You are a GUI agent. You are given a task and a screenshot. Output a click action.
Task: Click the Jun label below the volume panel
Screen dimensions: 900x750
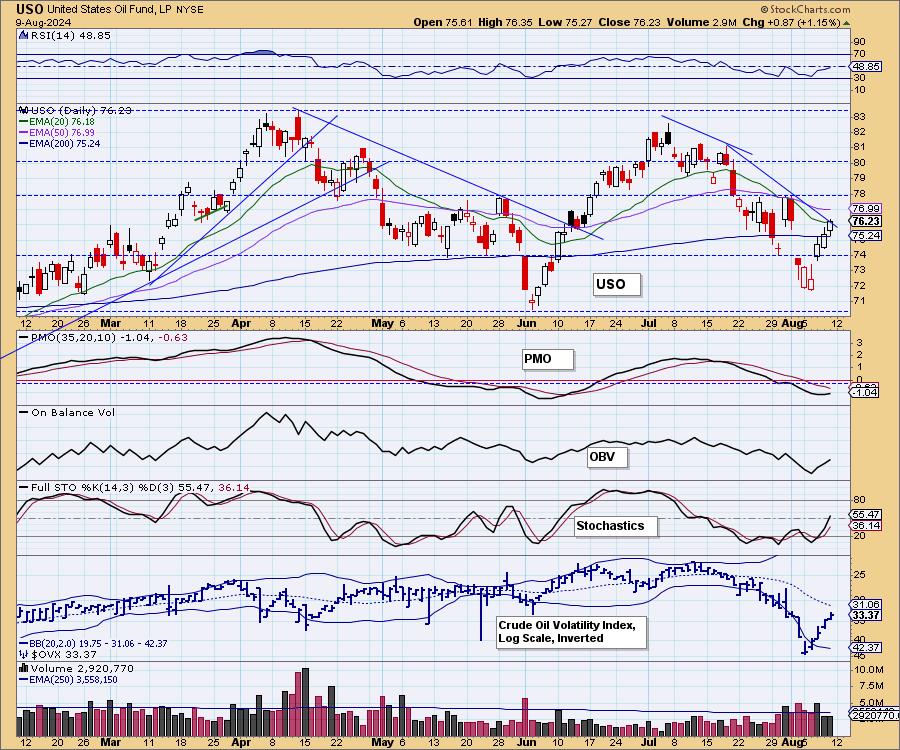(526, 742)
